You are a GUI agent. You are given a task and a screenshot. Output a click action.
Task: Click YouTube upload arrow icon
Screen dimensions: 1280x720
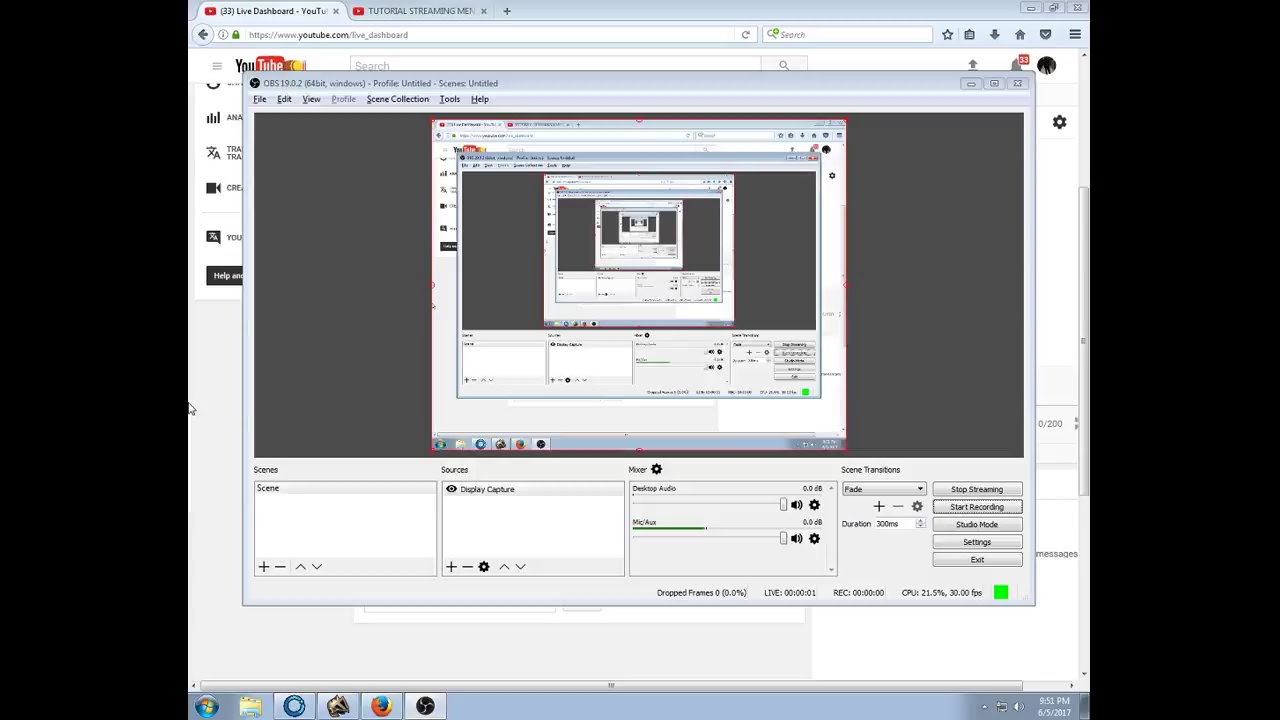click(x=972, y=66)
